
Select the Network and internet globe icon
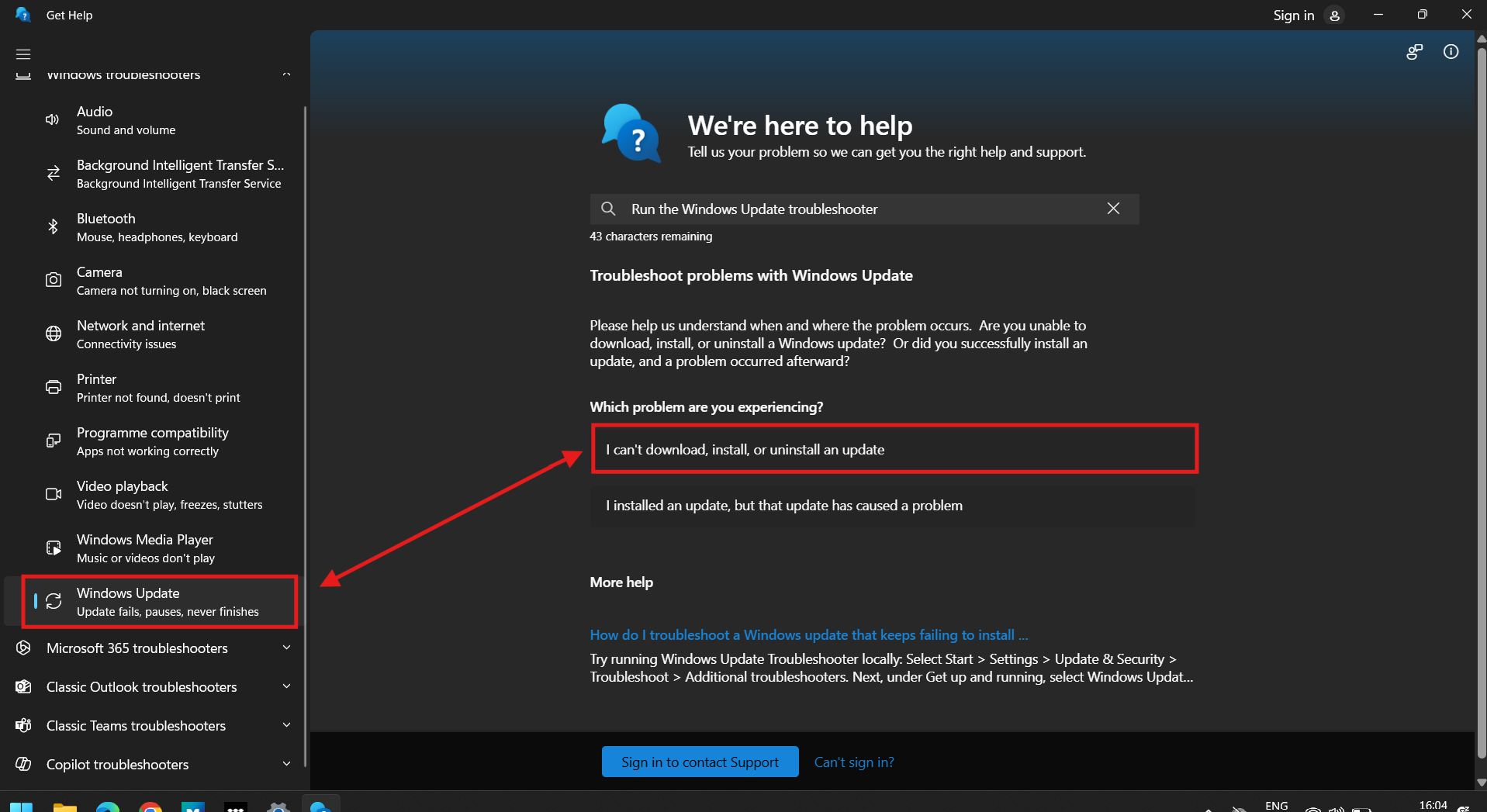coord(53,333)
